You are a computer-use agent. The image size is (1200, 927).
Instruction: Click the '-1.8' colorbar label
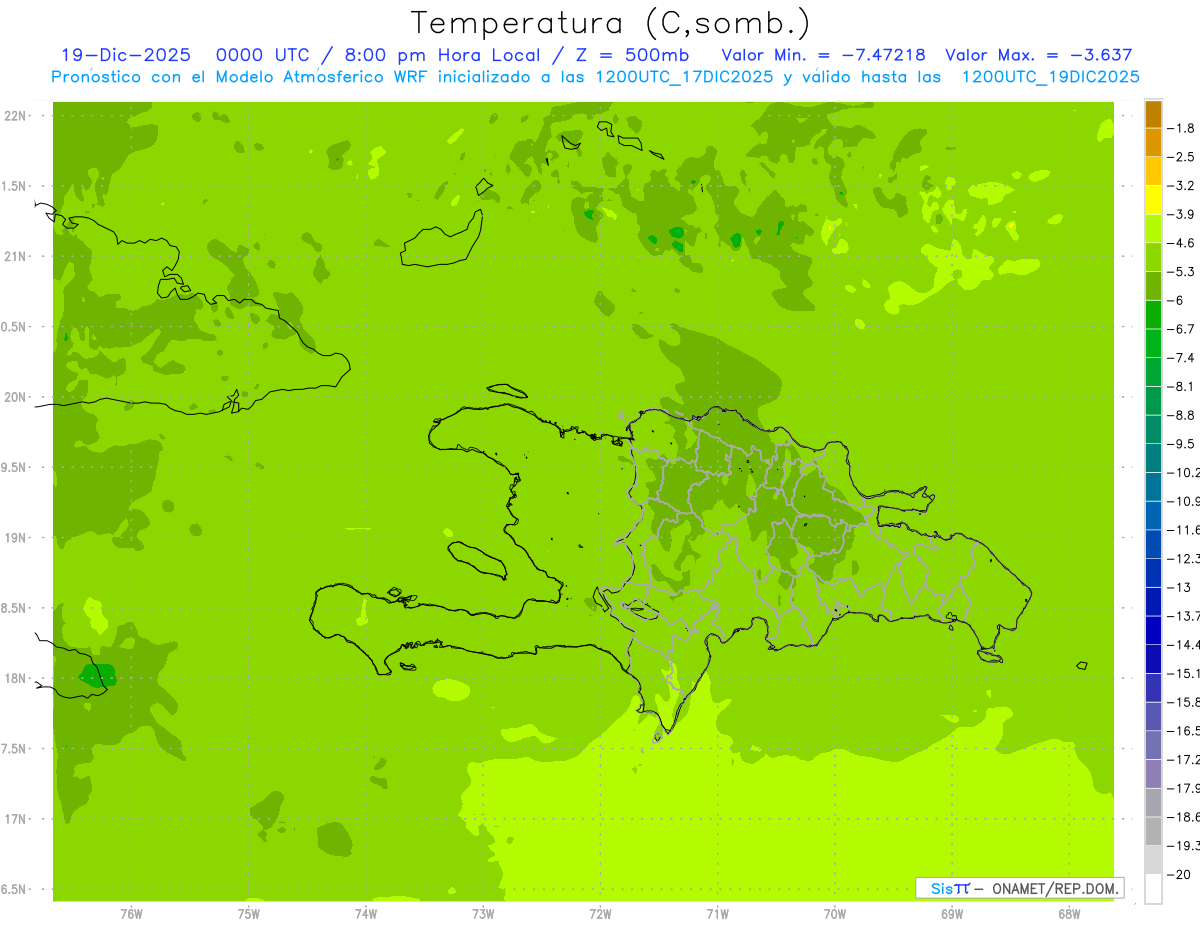[x=1181, y=128]
